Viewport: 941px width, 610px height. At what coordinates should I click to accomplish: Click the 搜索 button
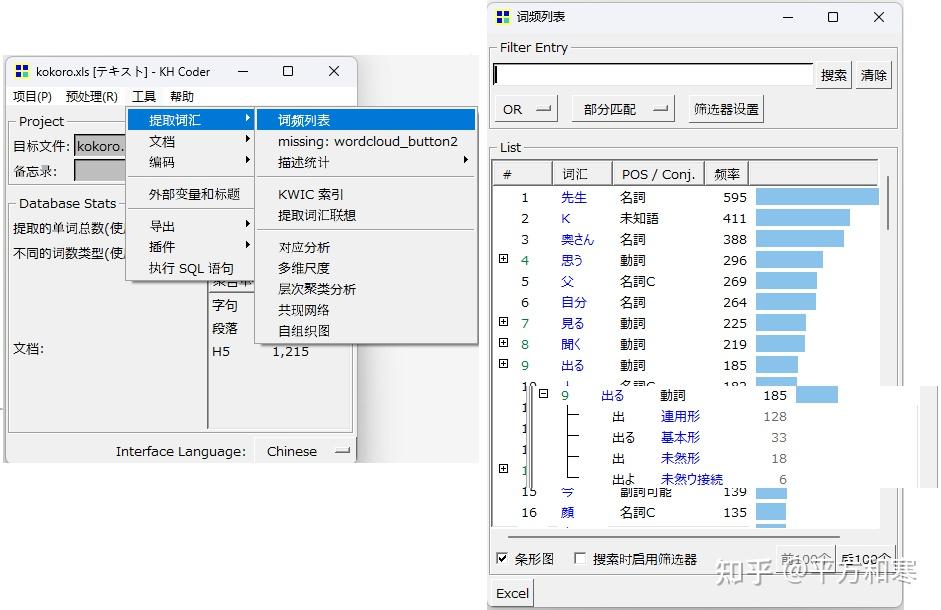(x=834, y=74)
